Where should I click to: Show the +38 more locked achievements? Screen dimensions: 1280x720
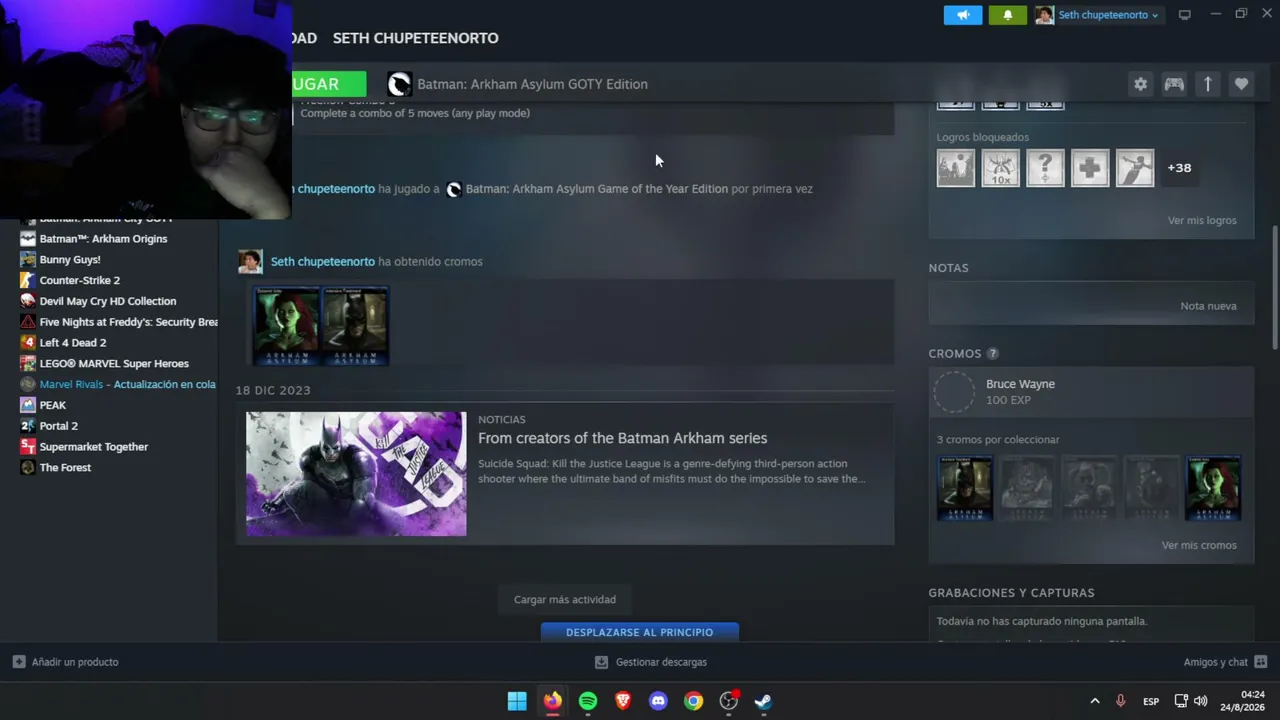tap(1179, 168)
